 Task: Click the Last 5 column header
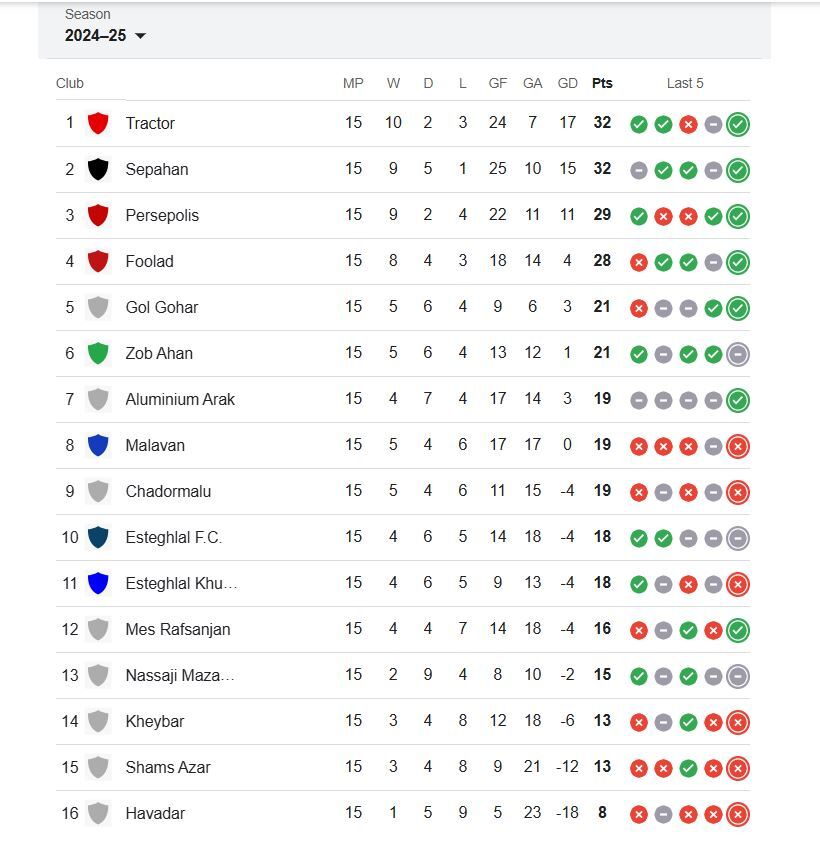685,83
